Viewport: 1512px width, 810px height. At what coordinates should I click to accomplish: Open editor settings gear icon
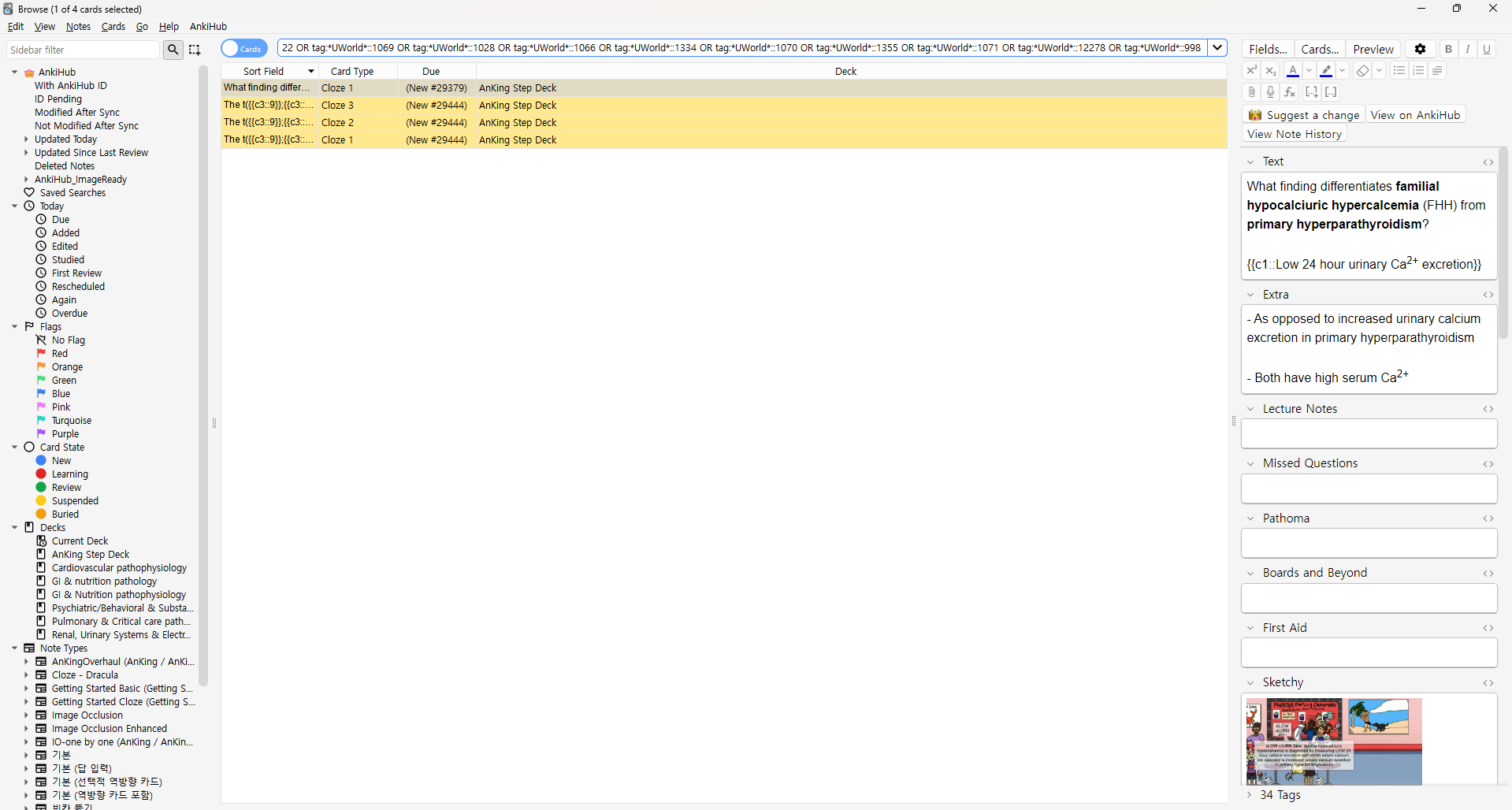click(1420, 49)
